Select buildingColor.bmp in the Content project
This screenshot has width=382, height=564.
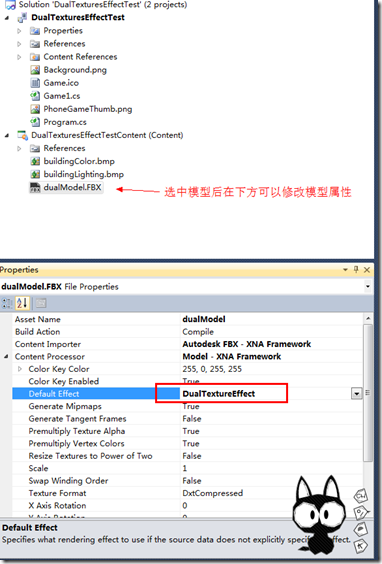tap(79, 162)
